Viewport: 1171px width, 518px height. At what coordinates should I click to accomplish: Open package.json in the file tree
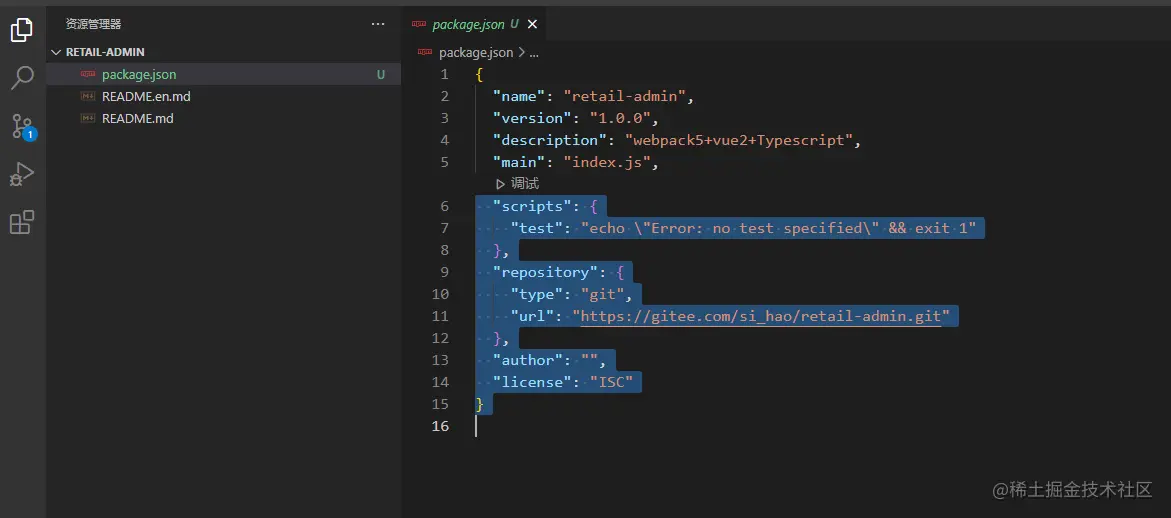tap(223, 75)
